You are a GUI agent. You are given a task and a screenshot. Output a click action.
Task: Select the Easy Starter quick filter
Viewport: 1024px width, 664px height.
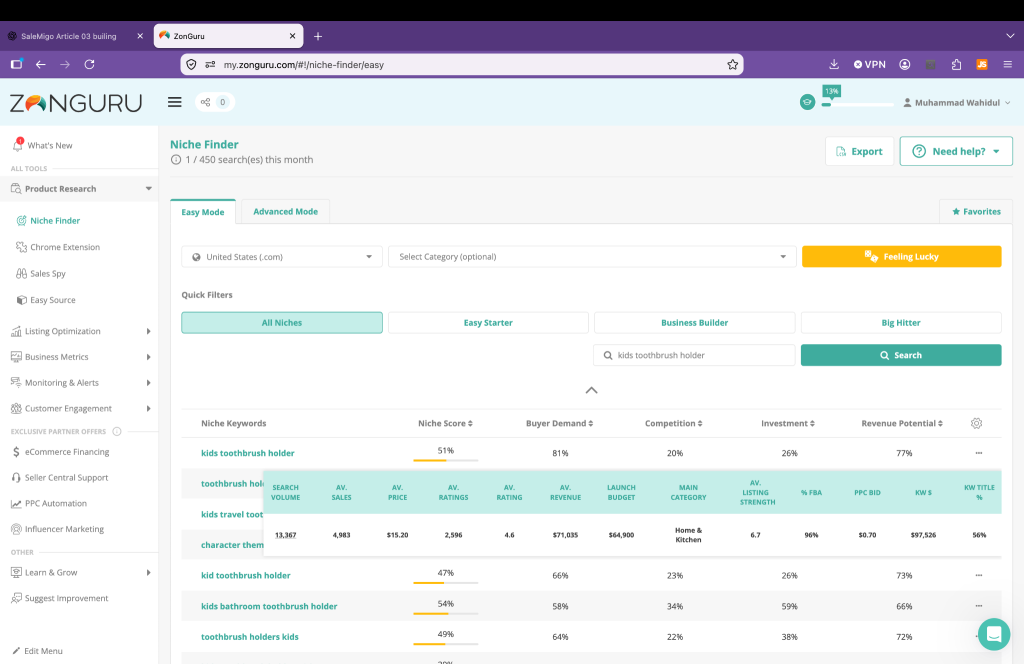(x=488, y=323)
